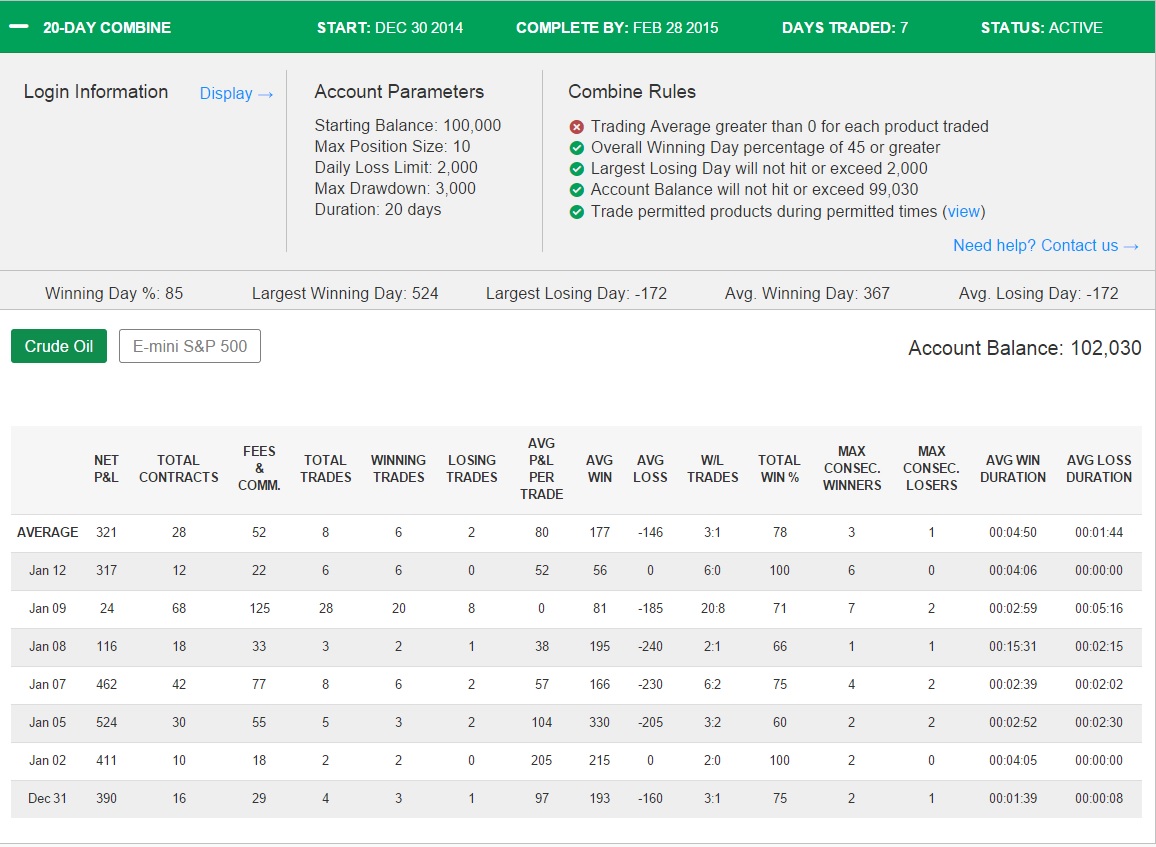The height and width of the screenshot is (847, 1156).
Task: Click the Jan 05 row date
Action: tap(48, 722)
